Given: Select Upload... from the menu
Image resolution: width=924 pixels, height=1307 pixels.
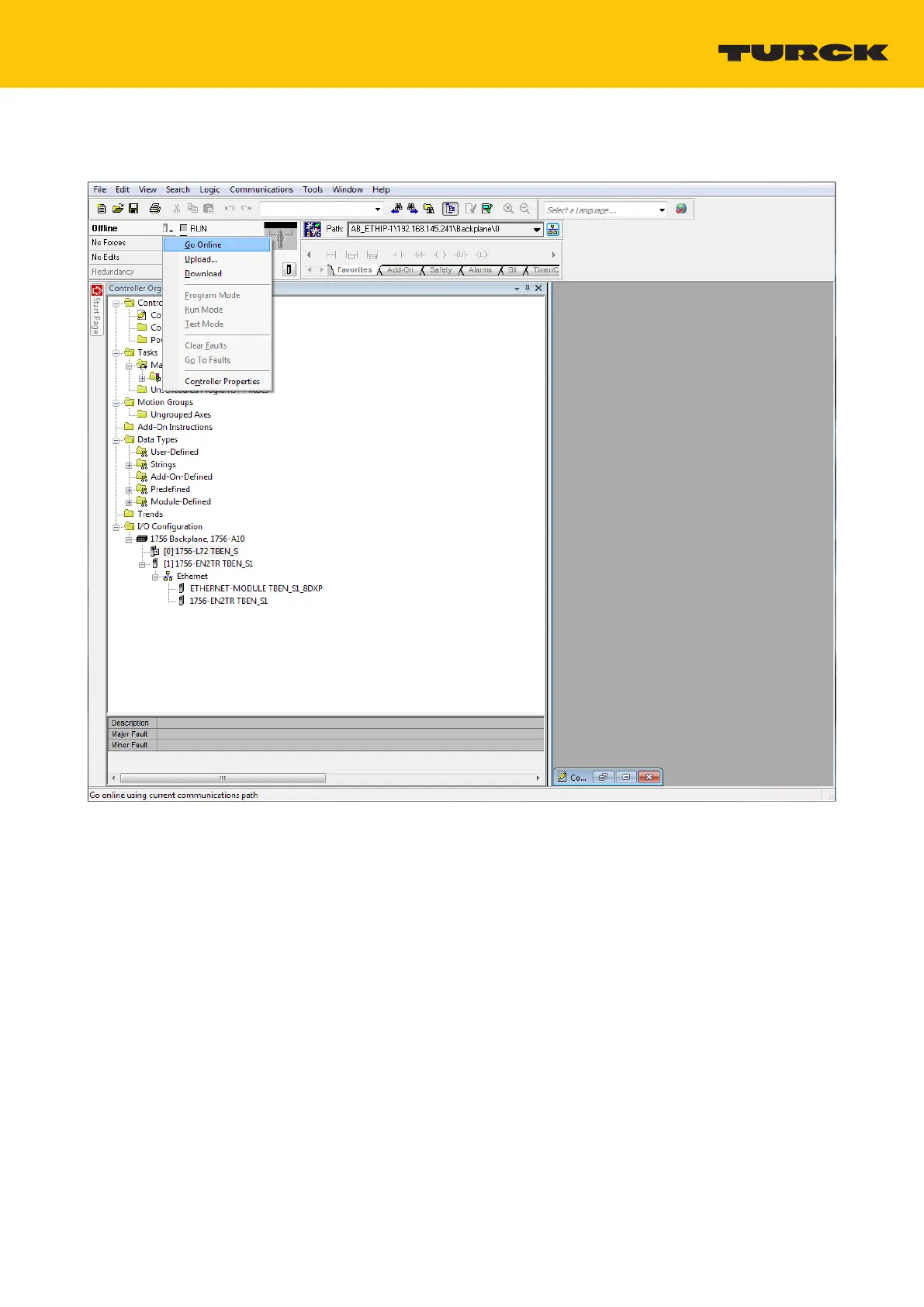Looking at the screenshot, I should 216,259.
